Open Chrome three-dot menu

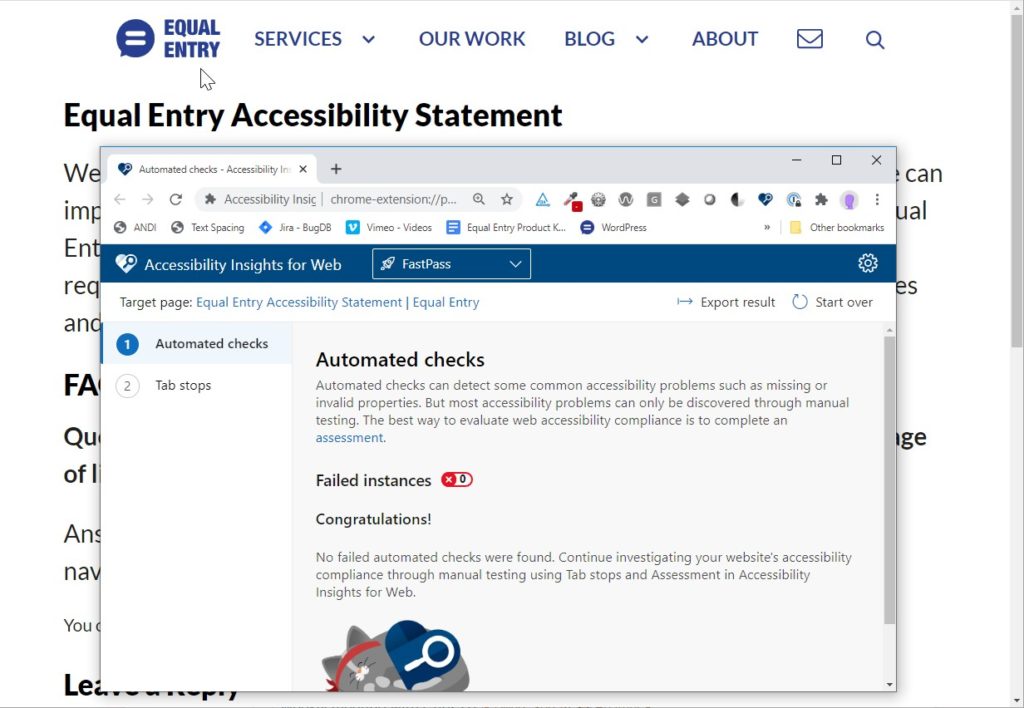[877, 199]
